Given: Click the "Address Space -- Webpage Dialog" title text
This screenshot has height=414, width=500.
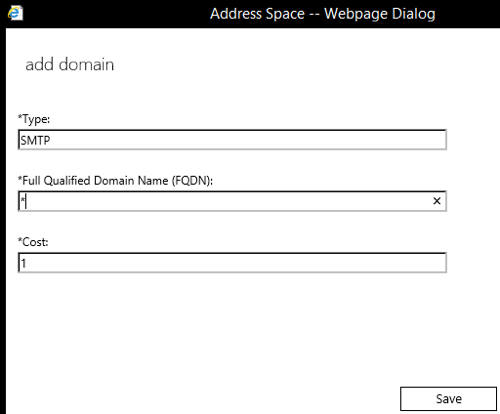Looking at the screenshot, I should point(323,14).
